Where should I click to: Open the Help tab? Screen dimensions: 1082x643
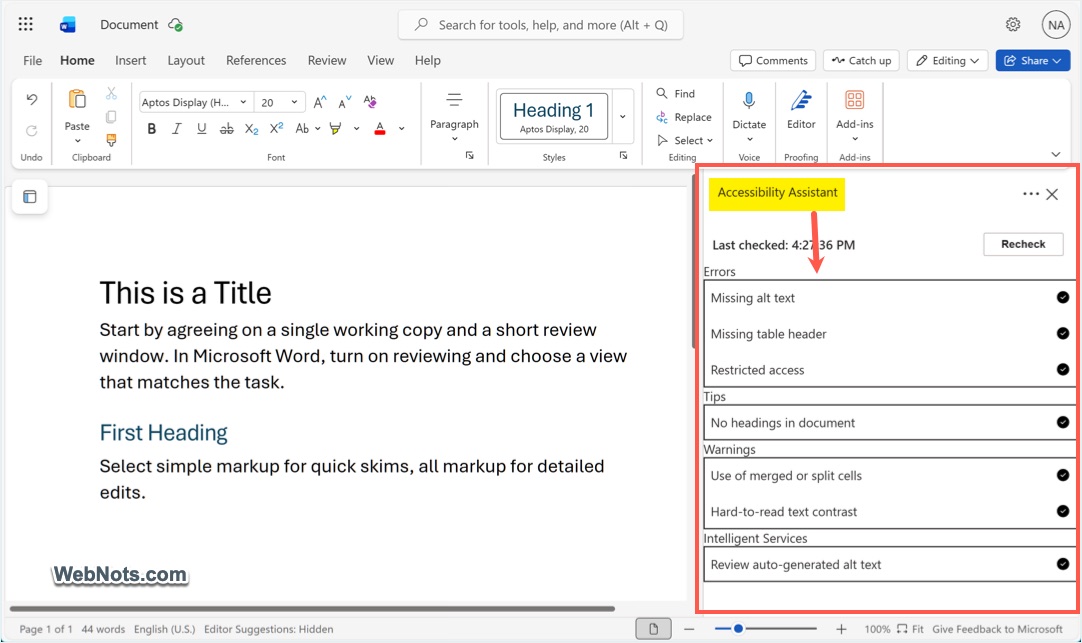[x=427, y=61]
